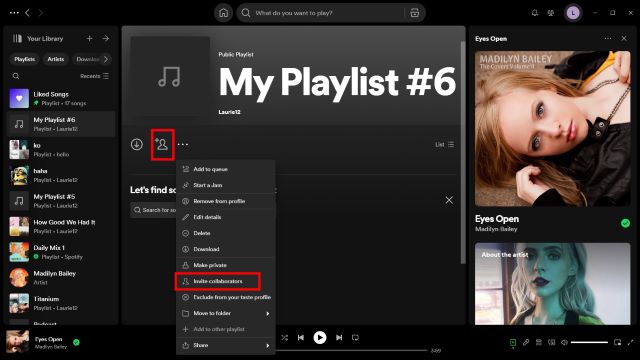Open the 'ko' playlist by hello
Viewport: 640px width, 360px height.
pos(61,149)
